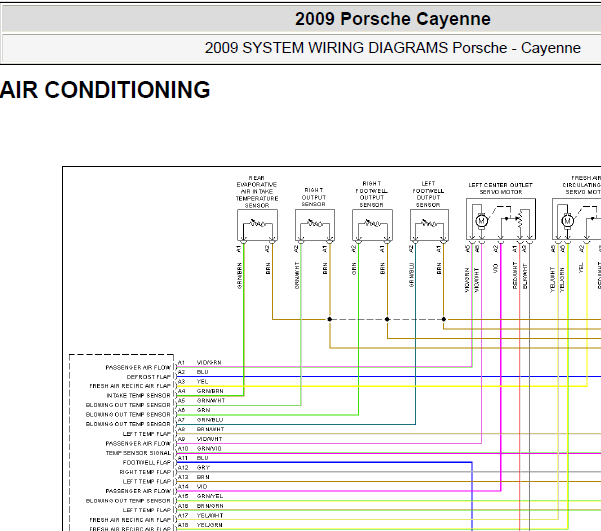
Task: Click pin 'A11 BLU' on the connector
Action: 193,458
